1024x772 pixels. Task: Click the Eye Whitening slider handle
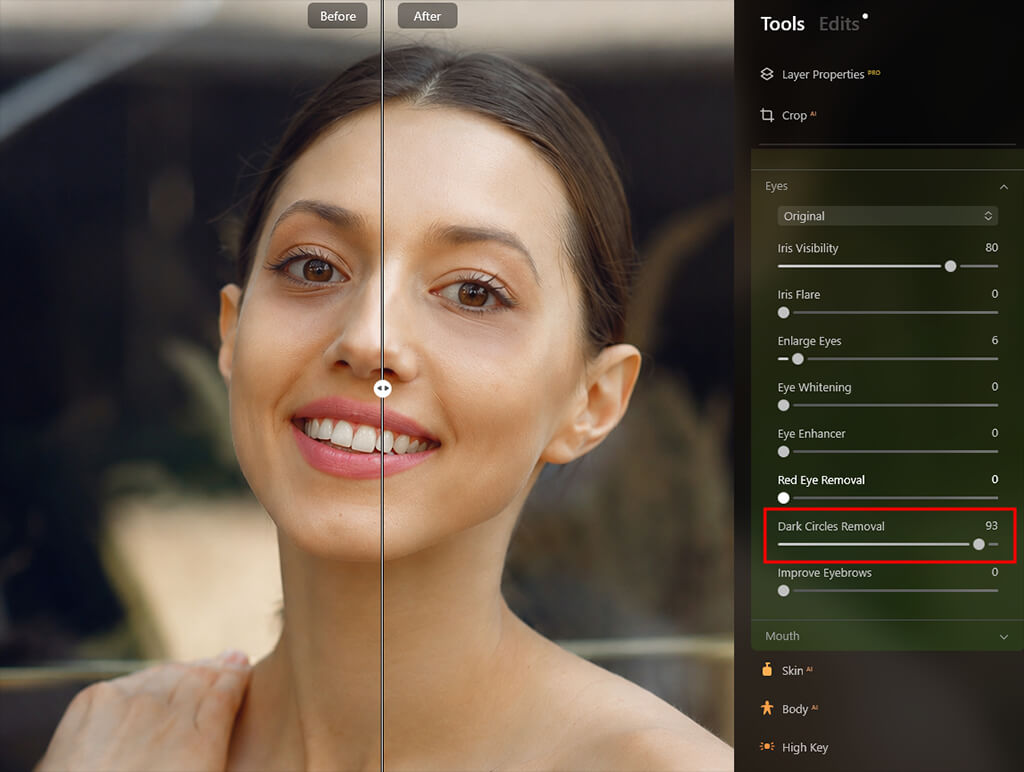784,405
